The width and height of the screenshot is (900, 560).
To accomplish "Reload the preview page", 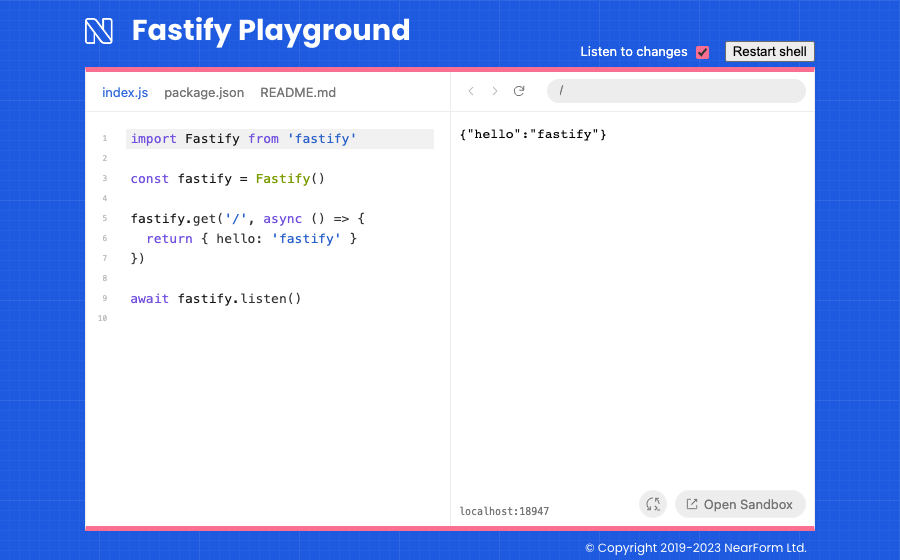I will pos(519,91).
